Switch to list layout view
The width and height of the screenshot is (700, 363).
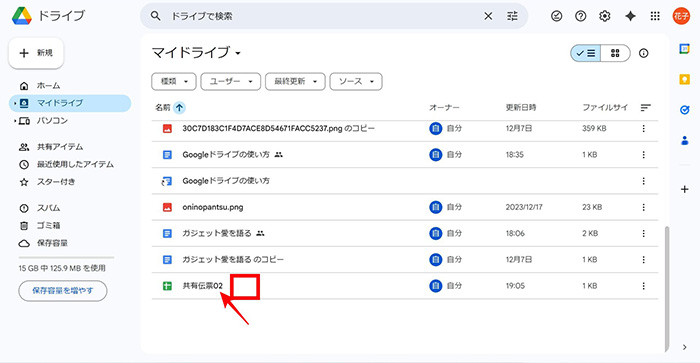pyautogui.click(x=586, y=53)
